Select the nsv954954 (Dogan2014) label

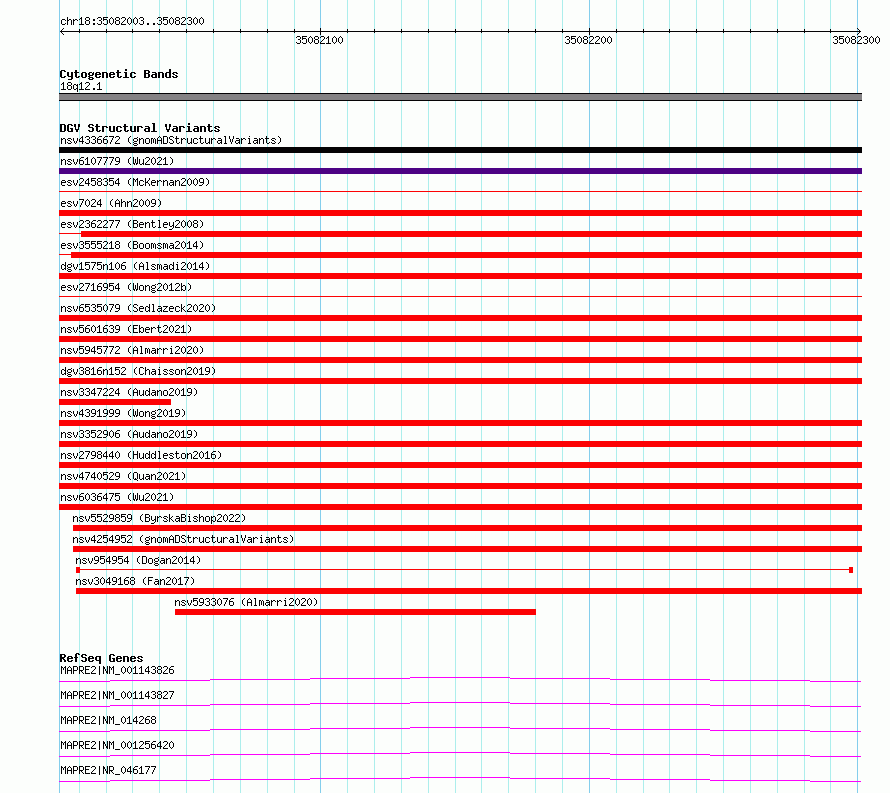coord(138,560)
